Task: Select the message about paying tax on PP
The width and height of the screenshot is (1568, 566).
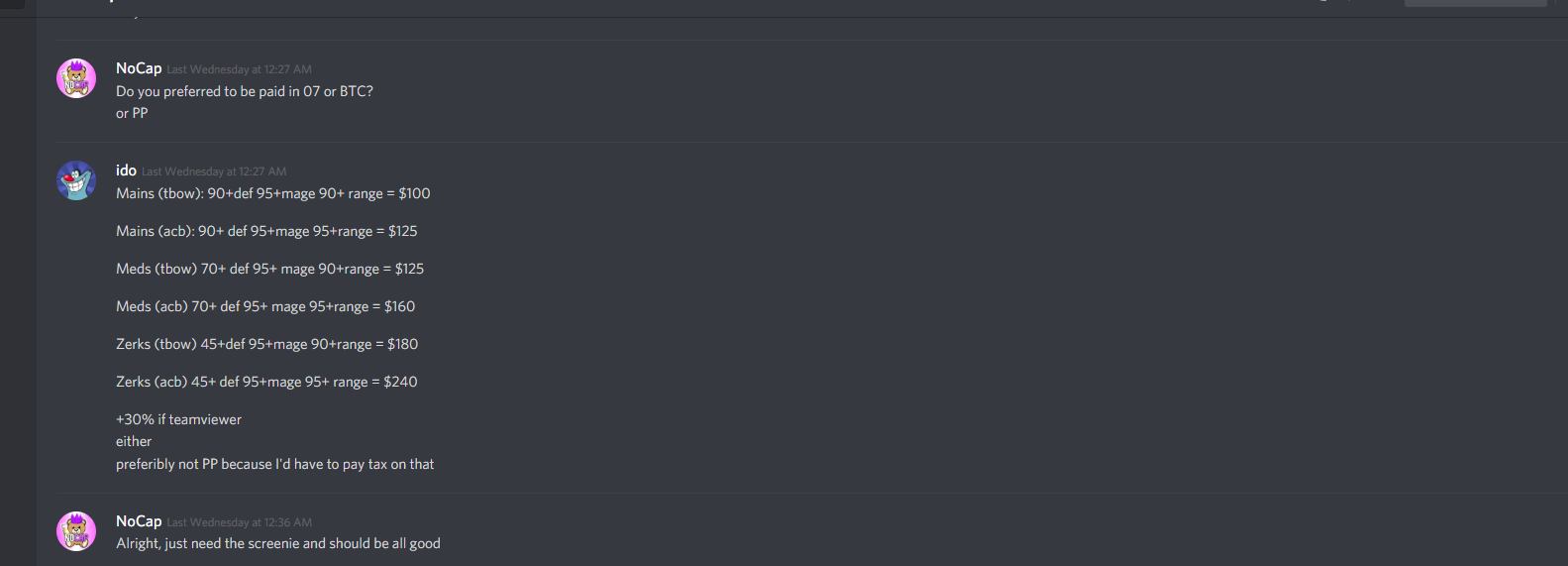Action: coord(274,464)
